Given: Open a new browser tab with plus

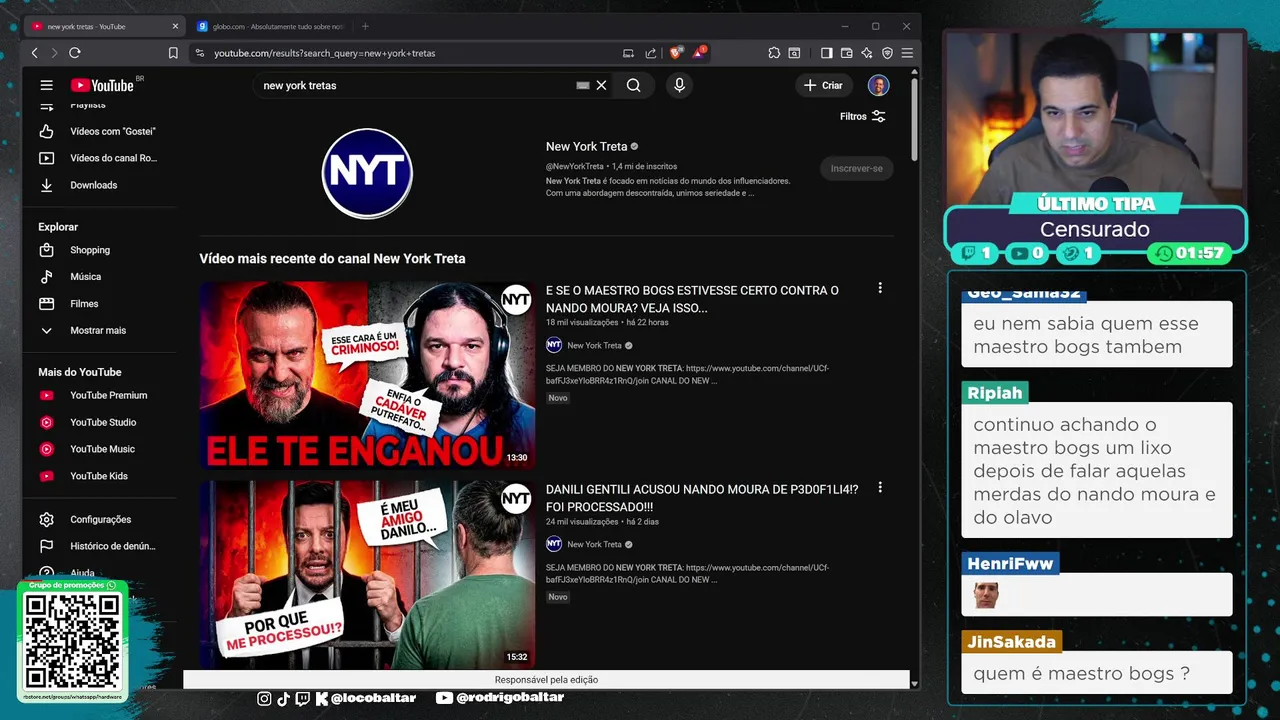Looking at the screenshot, I should point(365,26).
